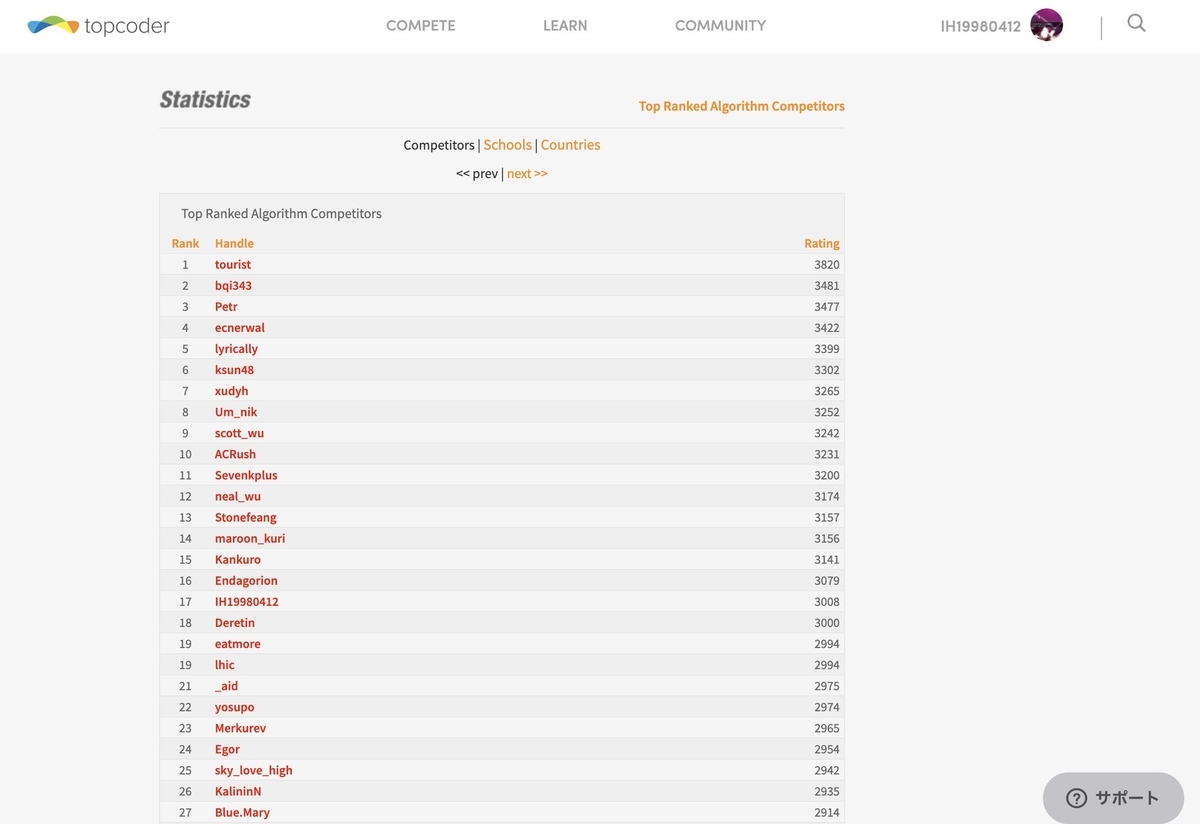Screen dimensions: 1200x824
Task: Open xudyh's profile
Action: 231,391
